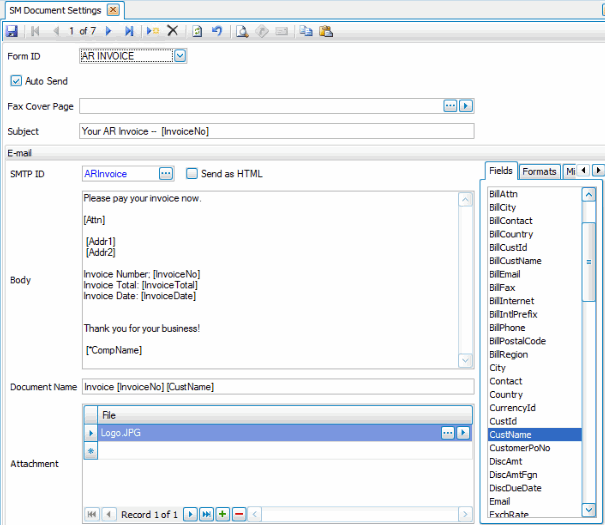Click the Refresh icon in toolbar

coord(198,31)
